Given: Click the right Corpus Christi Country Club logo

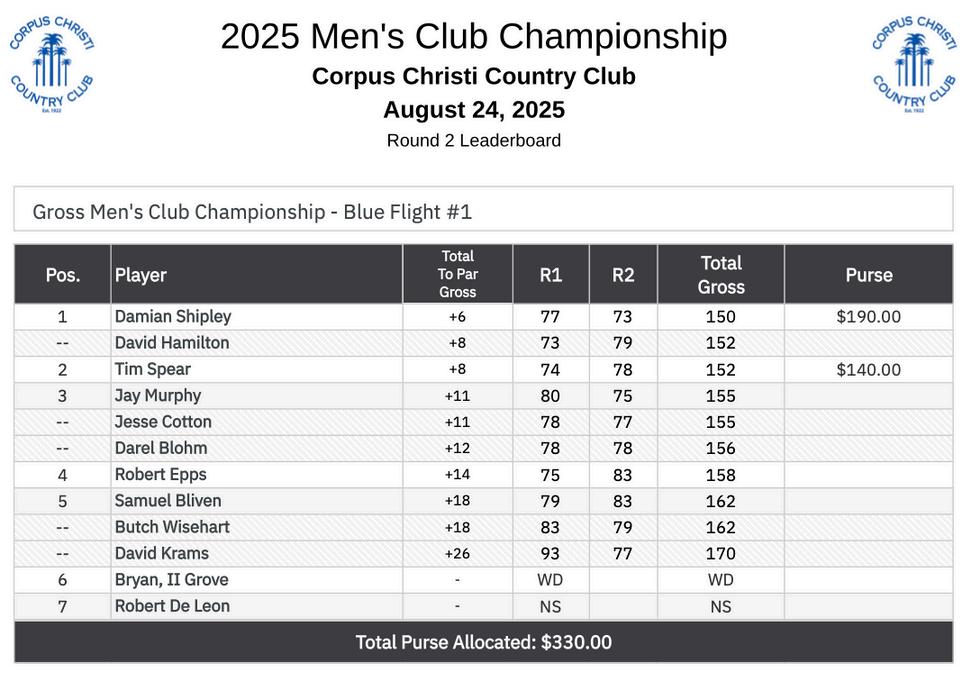Looking at the screenshot, I should tap(914, 64).
